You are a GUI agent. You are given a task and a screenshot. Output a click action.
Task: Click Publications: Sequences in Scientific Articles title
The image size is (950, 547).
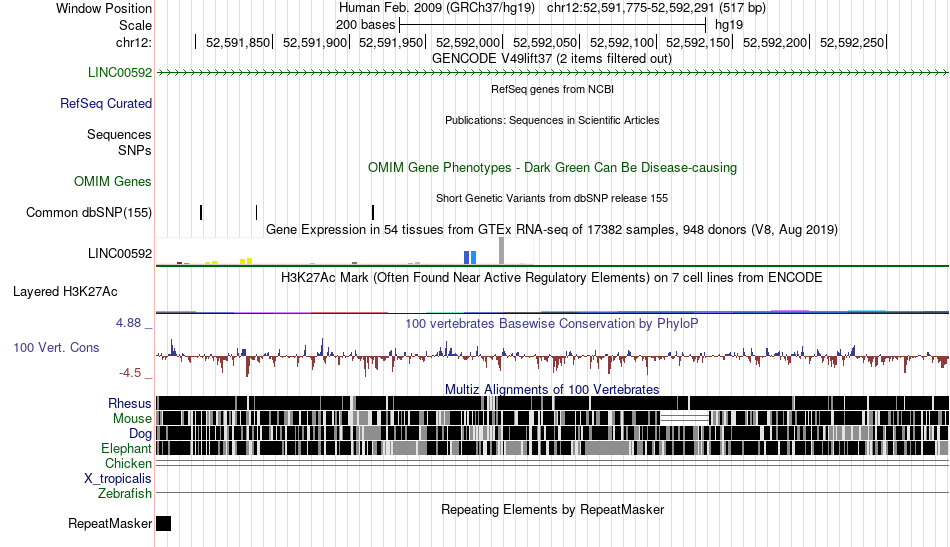(552, 121)
